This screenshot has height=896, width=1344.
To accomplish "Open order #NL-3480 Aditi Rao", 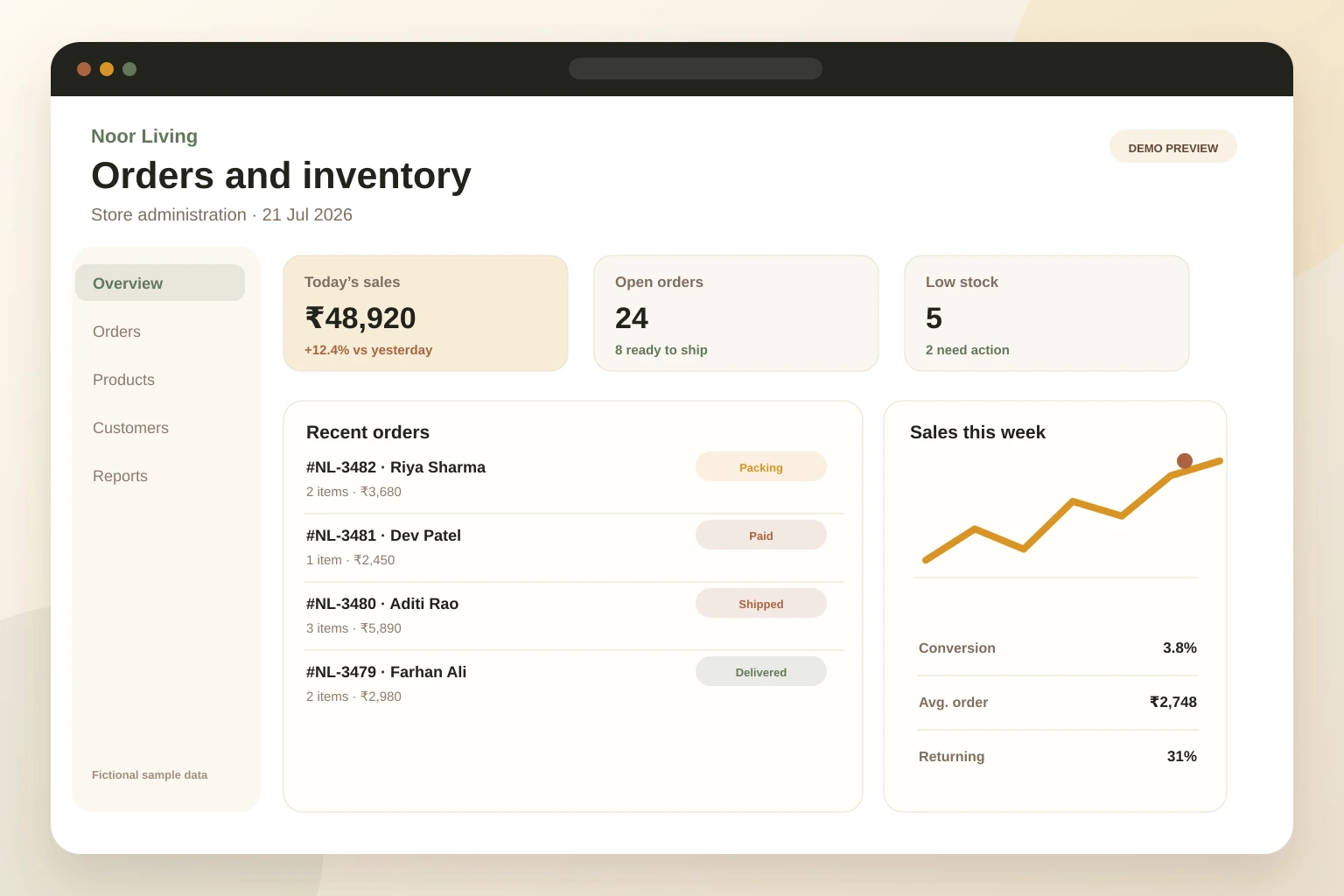I will coord(382,604).
